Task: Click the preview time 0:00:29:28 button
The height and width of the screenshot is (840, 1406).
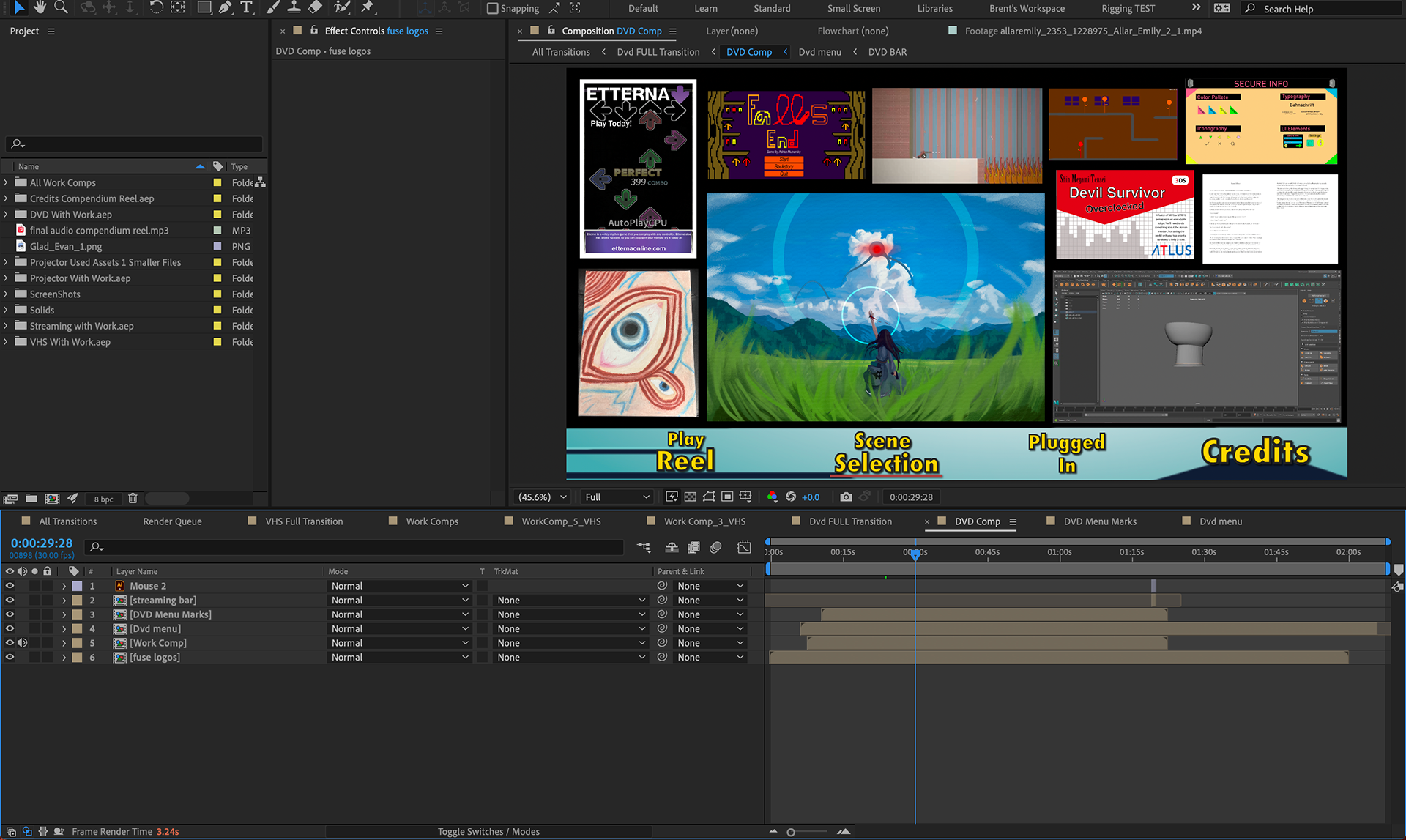Action: point(911,497)
